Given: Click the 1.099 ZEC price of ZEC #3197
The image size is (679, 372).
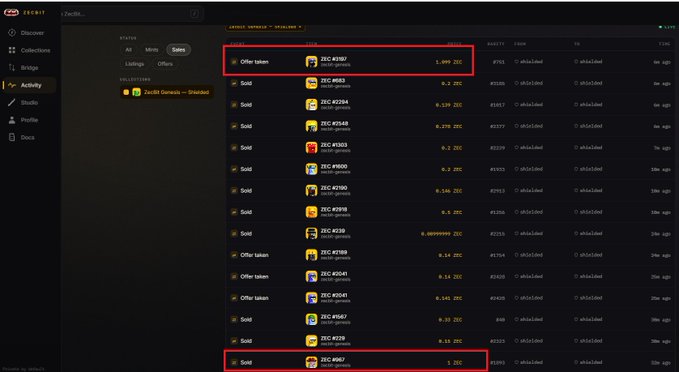Looking at the screenshot, I should (x=449, y=62).
